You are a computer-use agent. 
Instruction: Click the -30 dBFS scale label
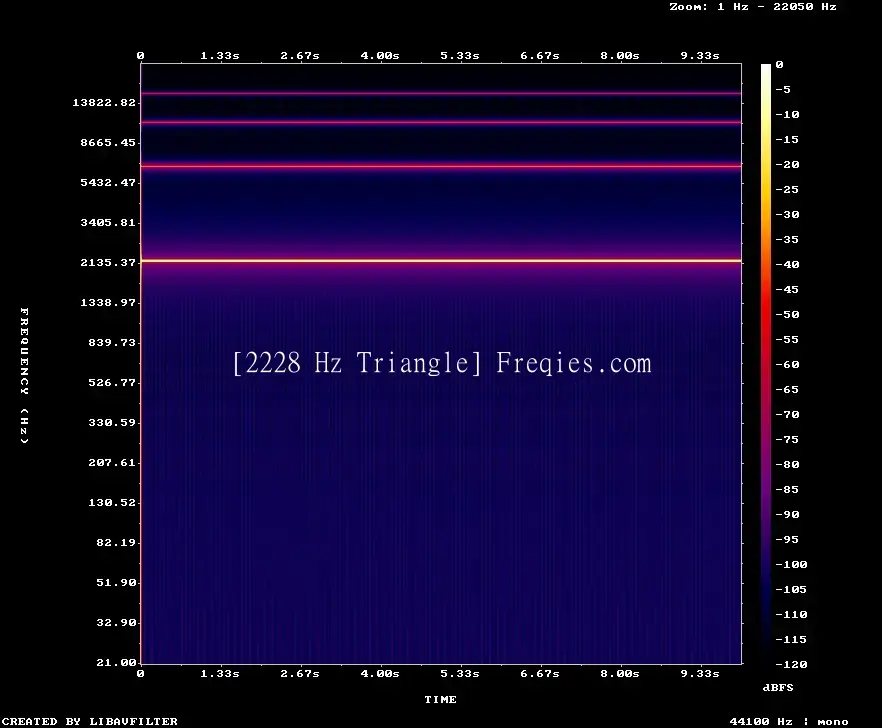click(787, 214)
